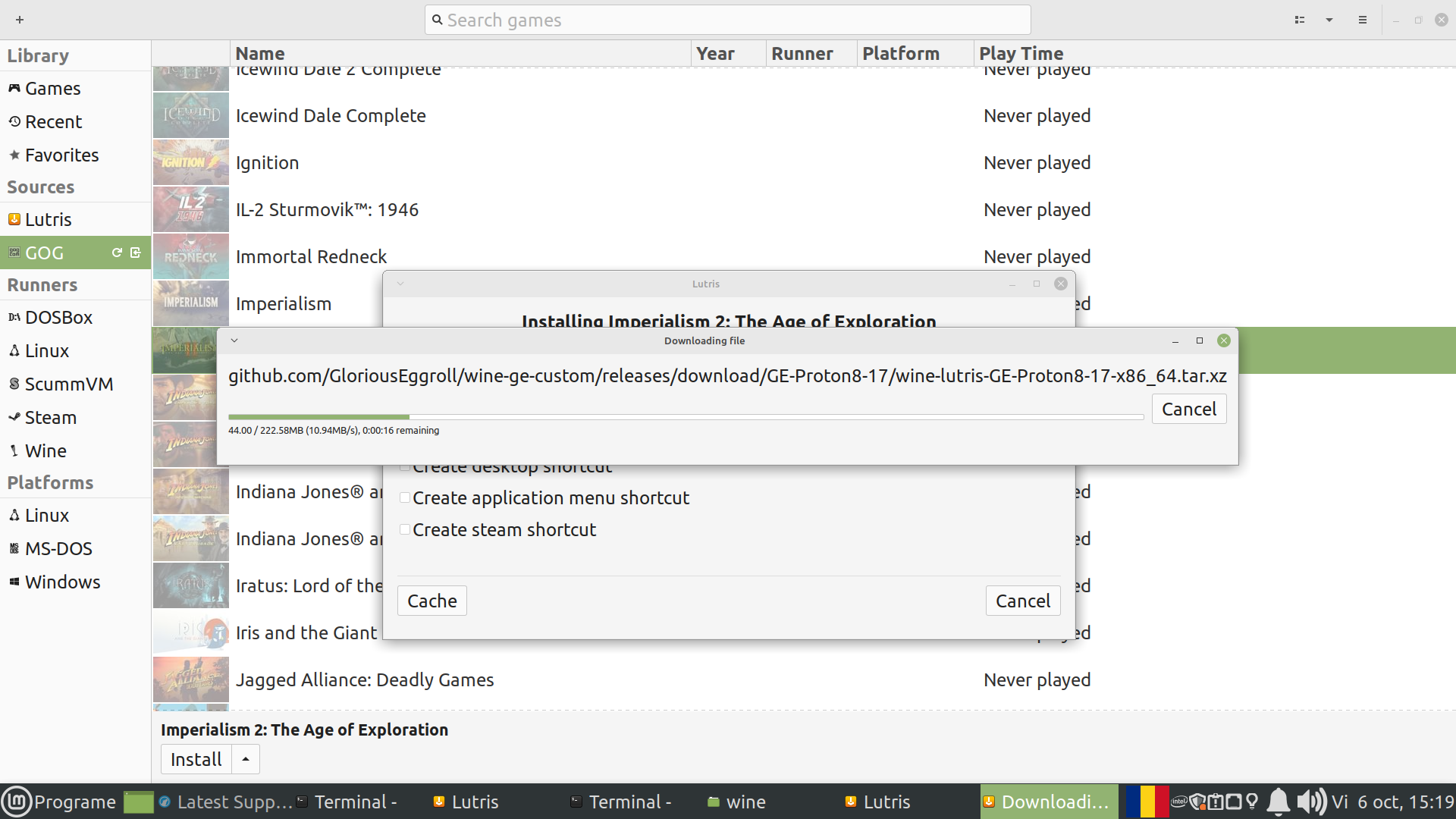Image resolution: width=1456 pixels, height=819 pixels.
Task: Reload the GOG library with refresh icon
Action: click(x=117, y=253)
